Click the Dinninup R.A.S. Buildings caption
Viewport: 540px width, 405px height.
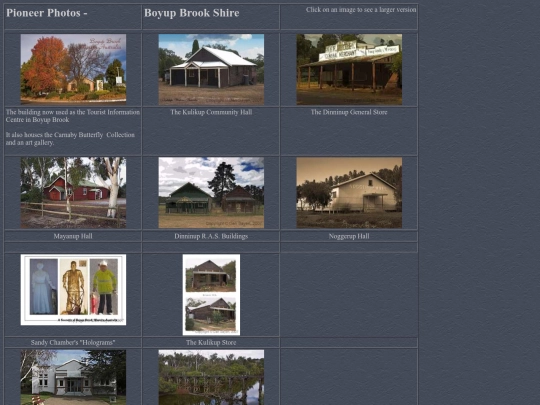click(211, 236)
